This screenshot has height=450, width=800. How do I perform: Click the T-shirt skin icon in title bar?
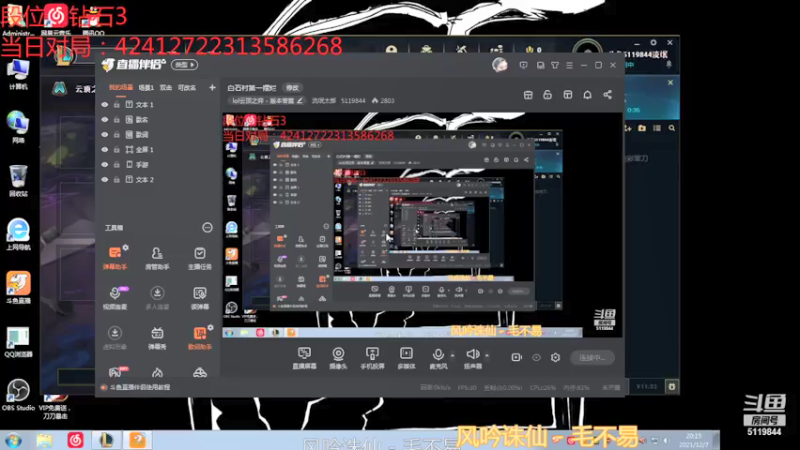point(555,65)
